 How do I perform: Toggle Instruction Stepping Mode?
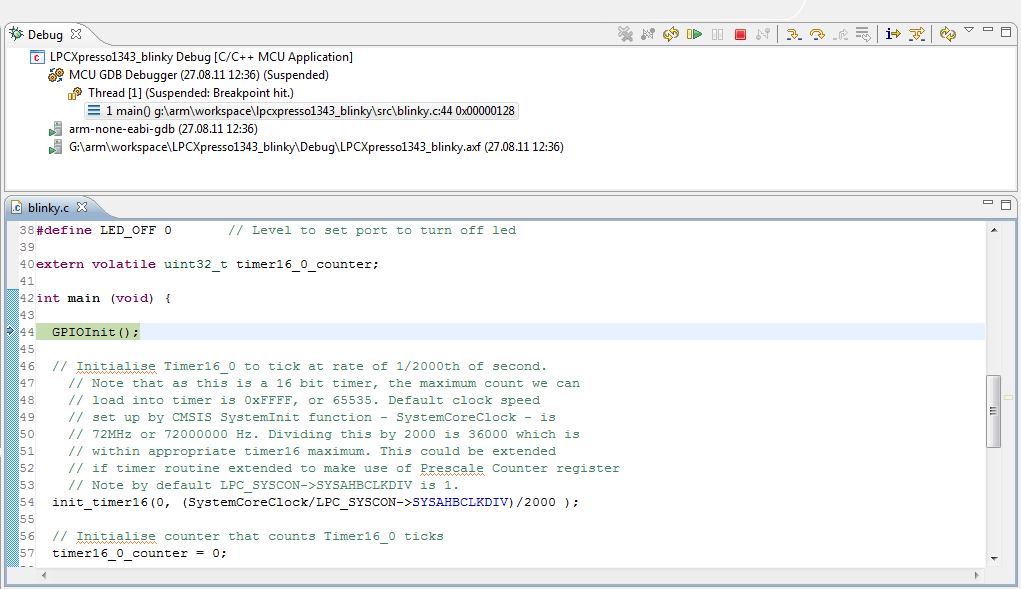pos(893,34)
